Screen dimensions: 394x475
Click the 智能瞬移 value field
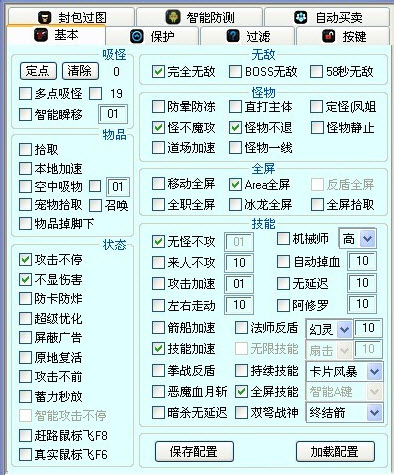tap(113, 114)
